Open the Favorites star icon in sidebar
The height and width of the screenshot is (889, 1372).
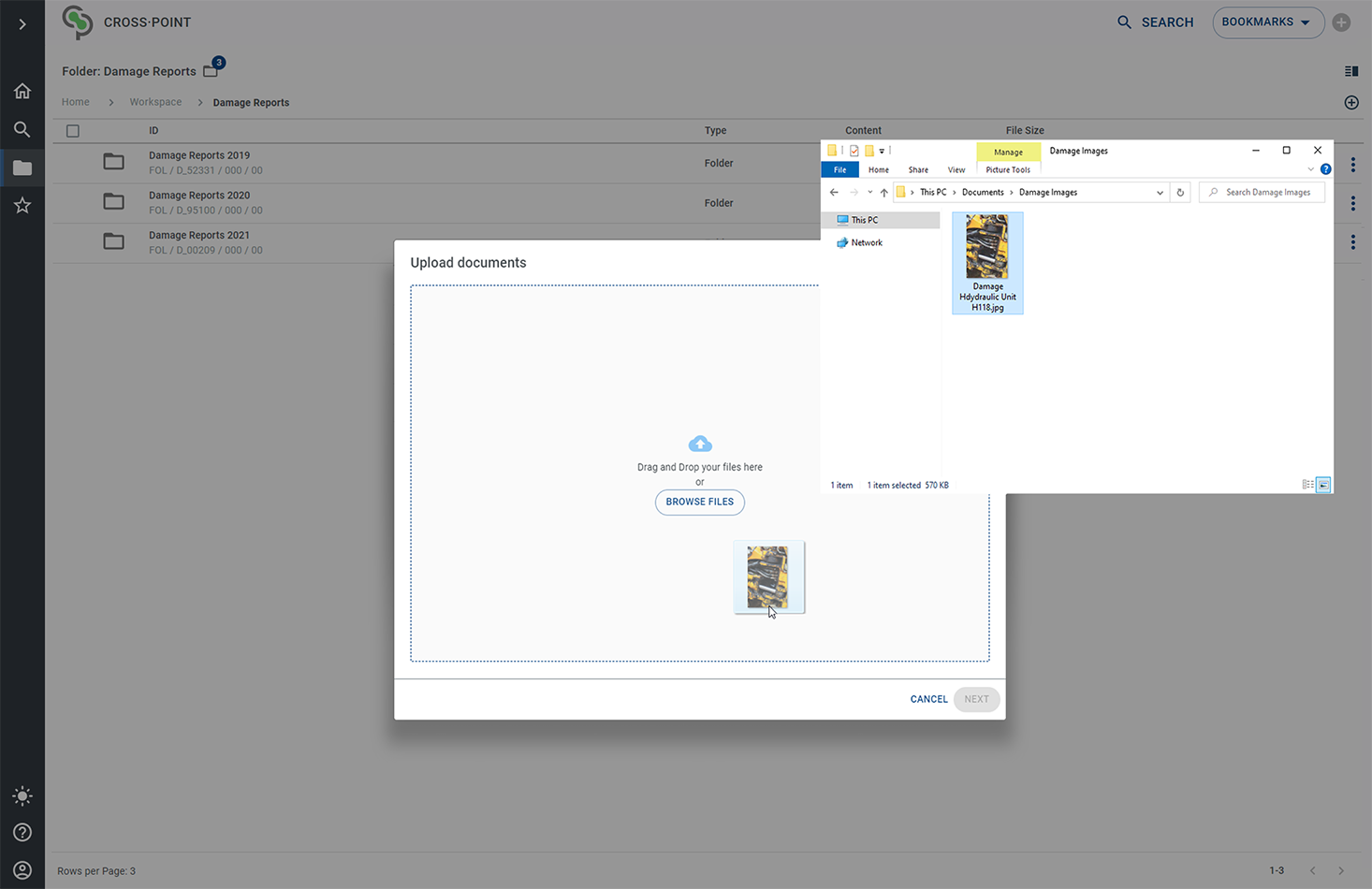pyautogui.click(x=22, y=206)
